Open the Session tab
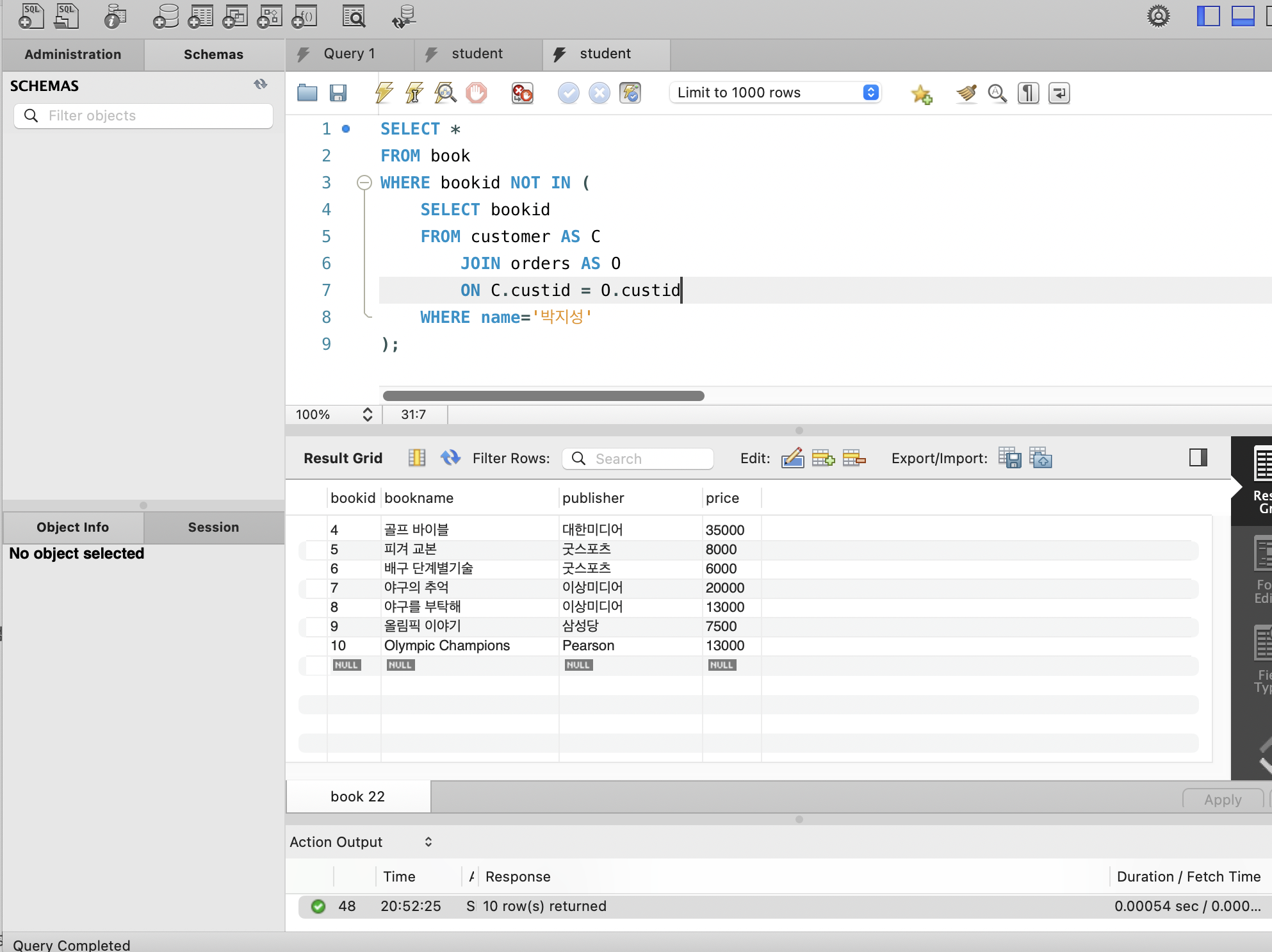The image size is (1272, 952). point(213,527)
